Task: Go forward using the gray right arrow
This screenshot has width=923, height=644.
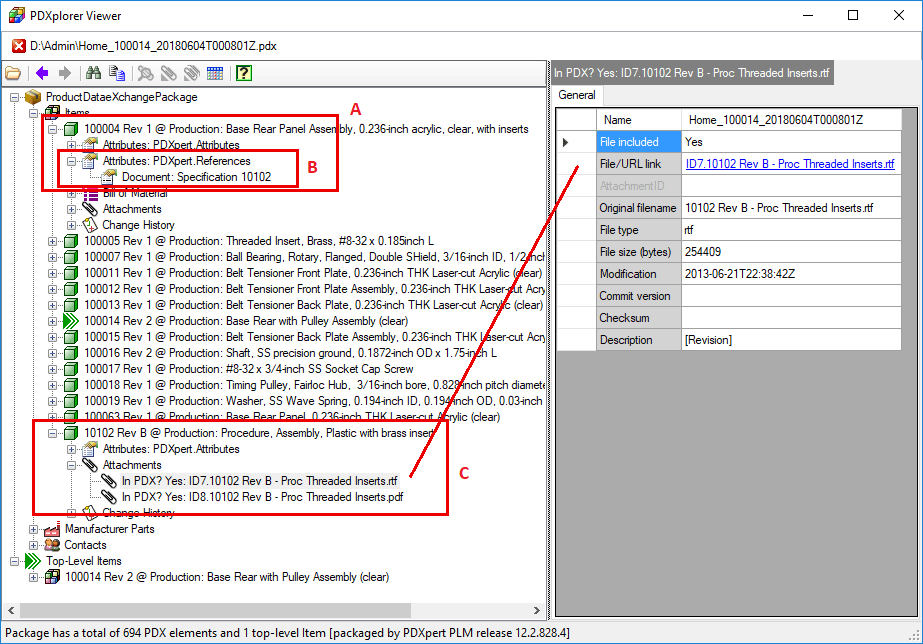Action: (x=65, y=73)
